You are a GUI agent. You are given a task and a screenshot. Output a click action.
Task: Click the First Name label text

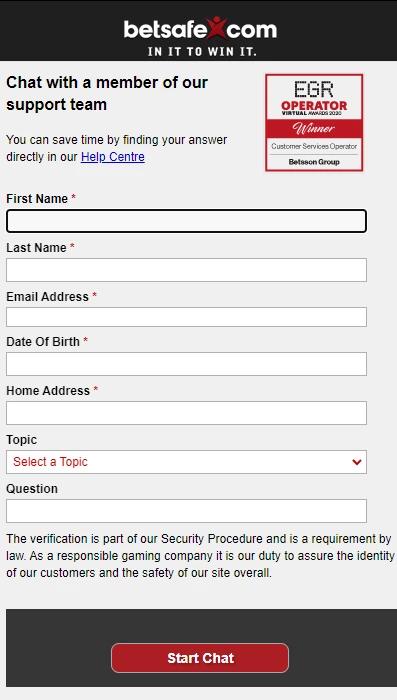click(37, 199)
